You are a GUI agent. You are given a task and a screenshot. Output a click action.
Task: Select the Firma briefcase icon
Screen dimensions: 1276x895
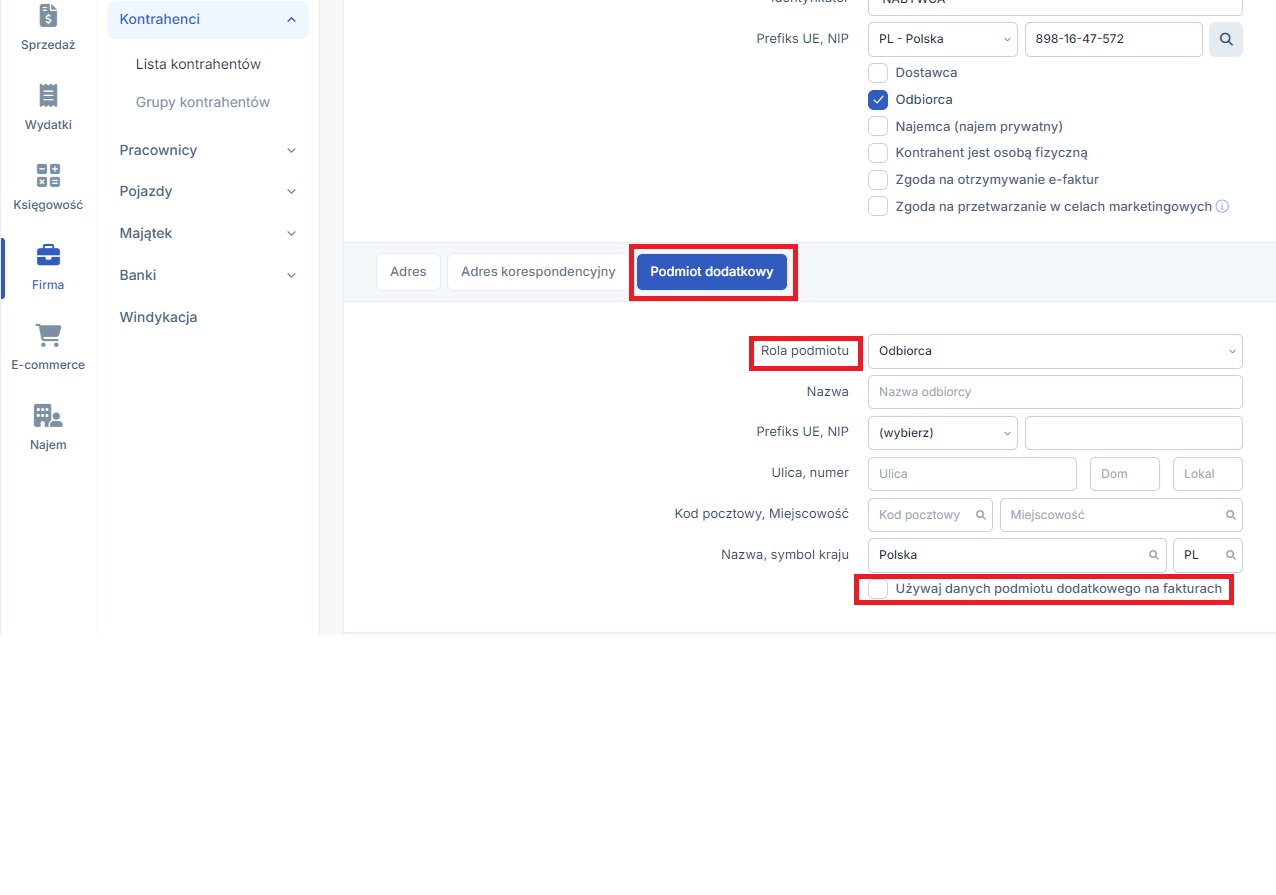tap(48, 255)
